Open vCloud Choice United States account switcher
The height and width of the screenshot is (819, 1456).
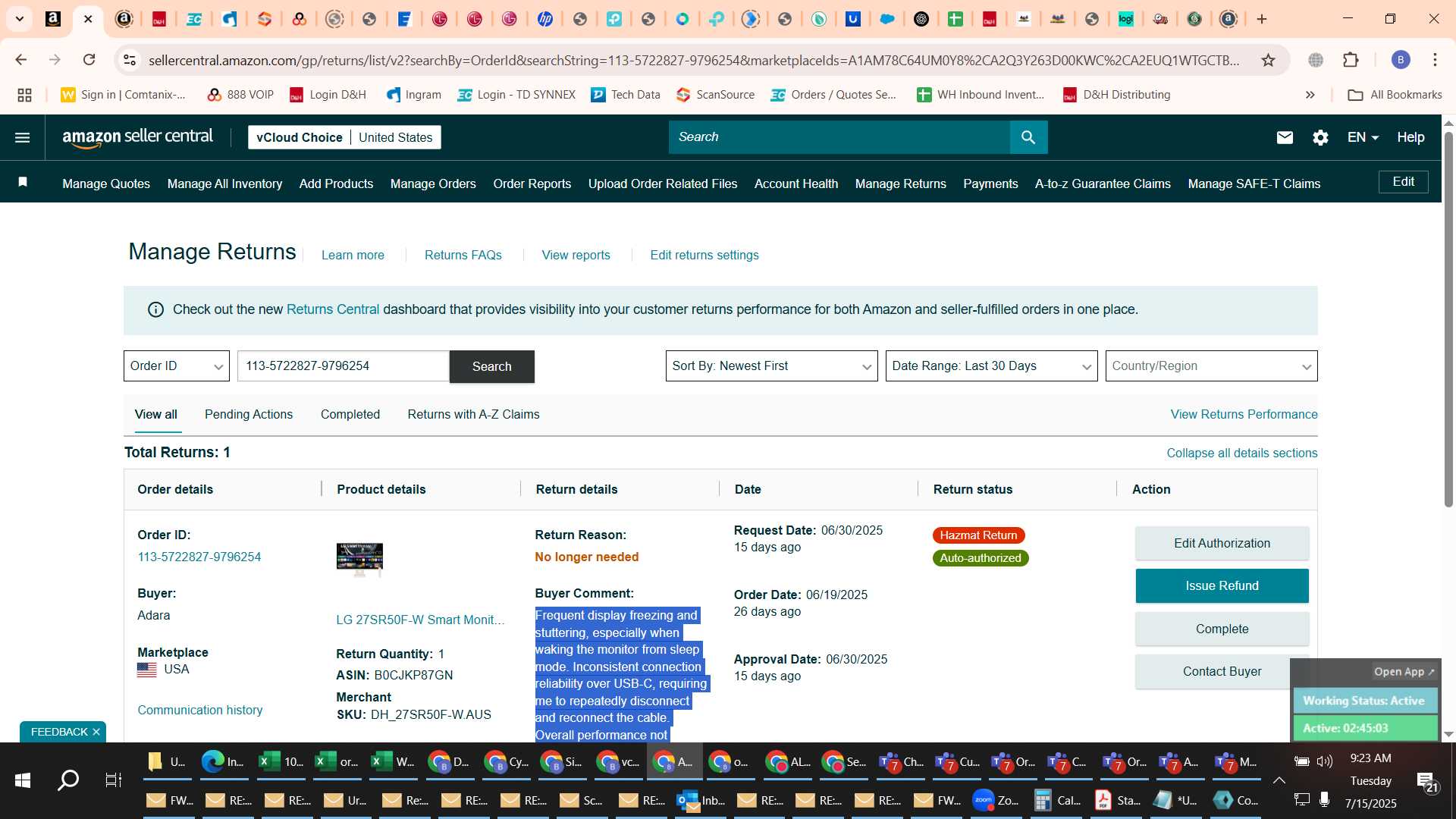click(x=344, y=137)
